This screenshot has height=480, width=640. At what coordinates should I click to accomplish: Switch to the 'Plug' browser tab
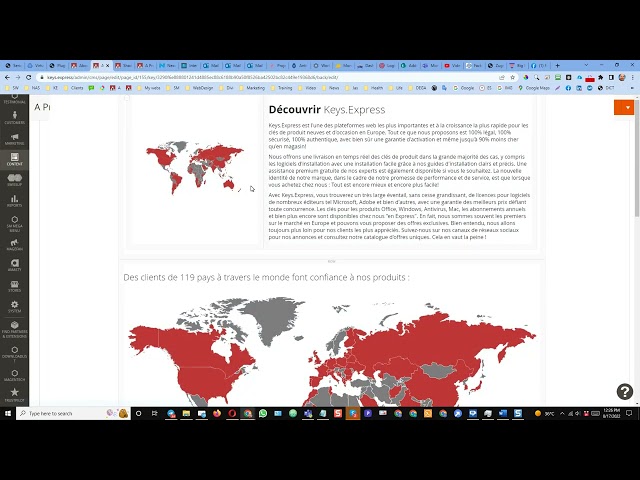click(x=58, y=65)
